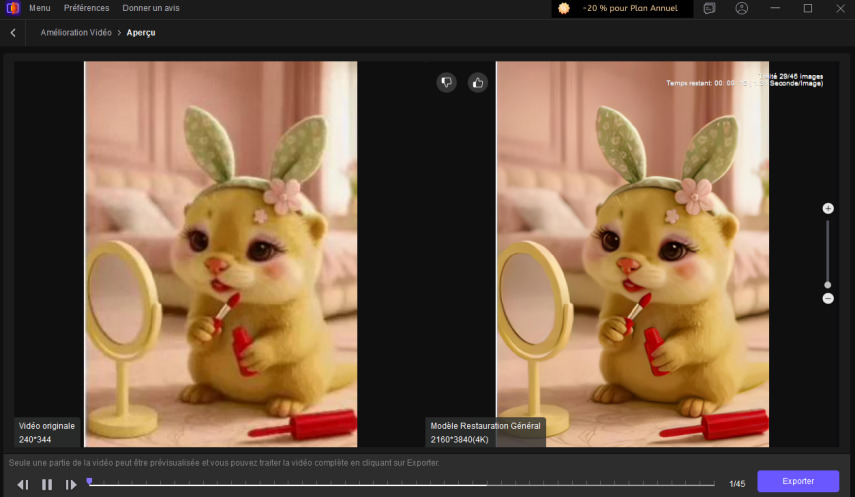855x497 pixels.
Task: Open the Menu item
Action: [x=40, y=8]
